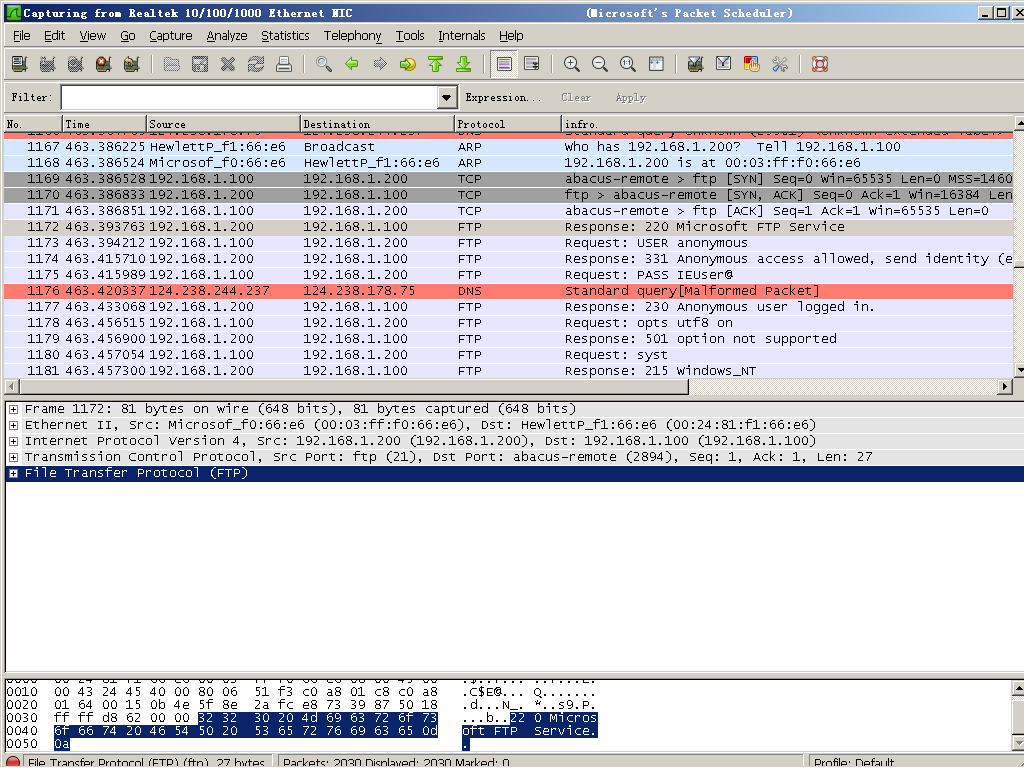
Task: Open the Analyze menu
Action: [x=227, y=36]
